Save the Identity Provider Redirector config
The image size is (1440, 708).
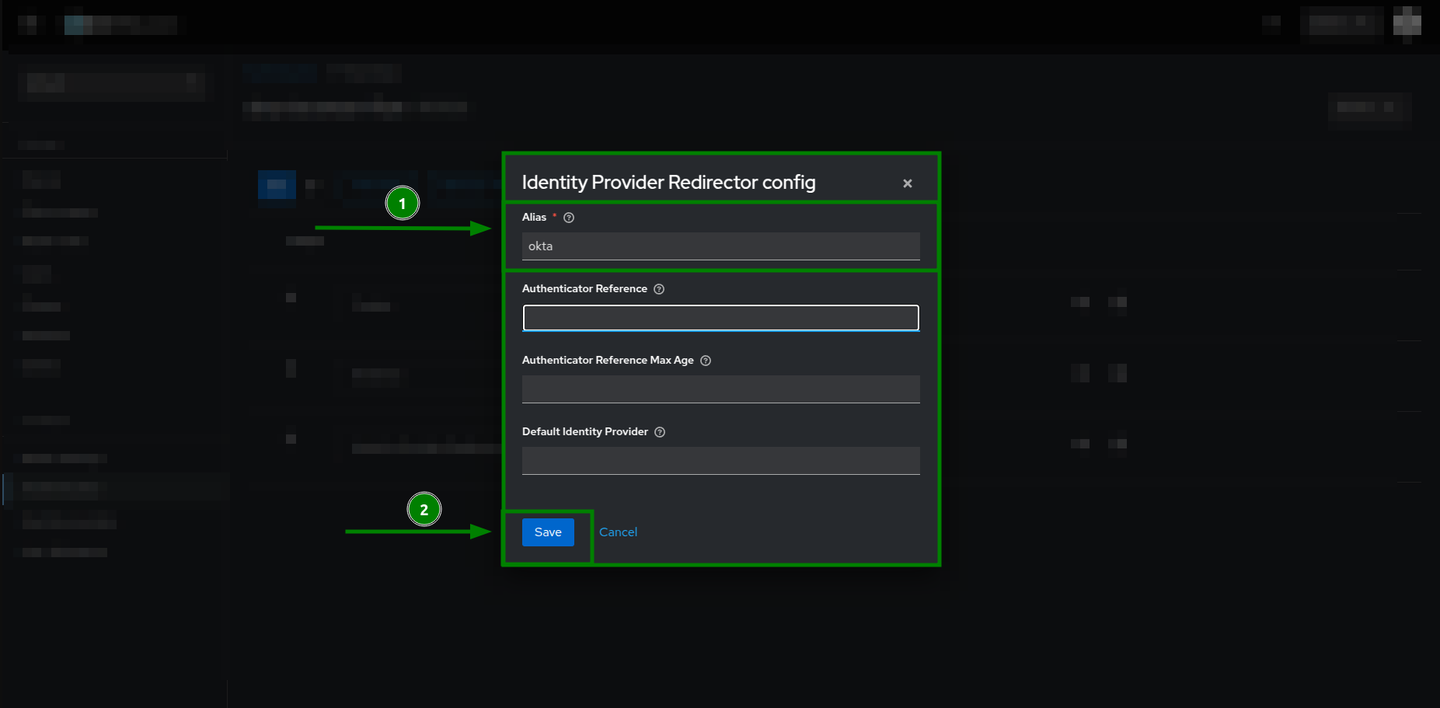point(547,532)
